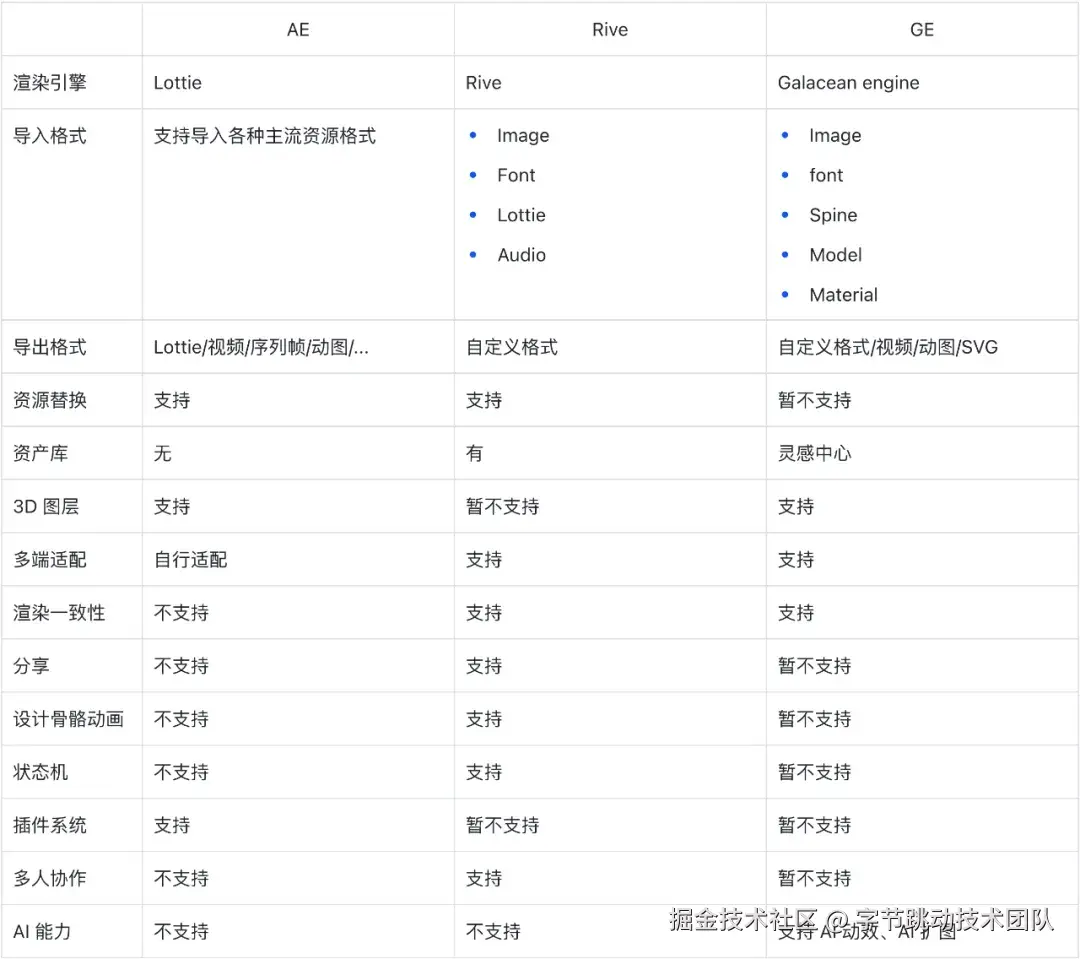Click the Material bullet item under GE
This screenshot has height=959, width=1080.
tap(843, 295)
